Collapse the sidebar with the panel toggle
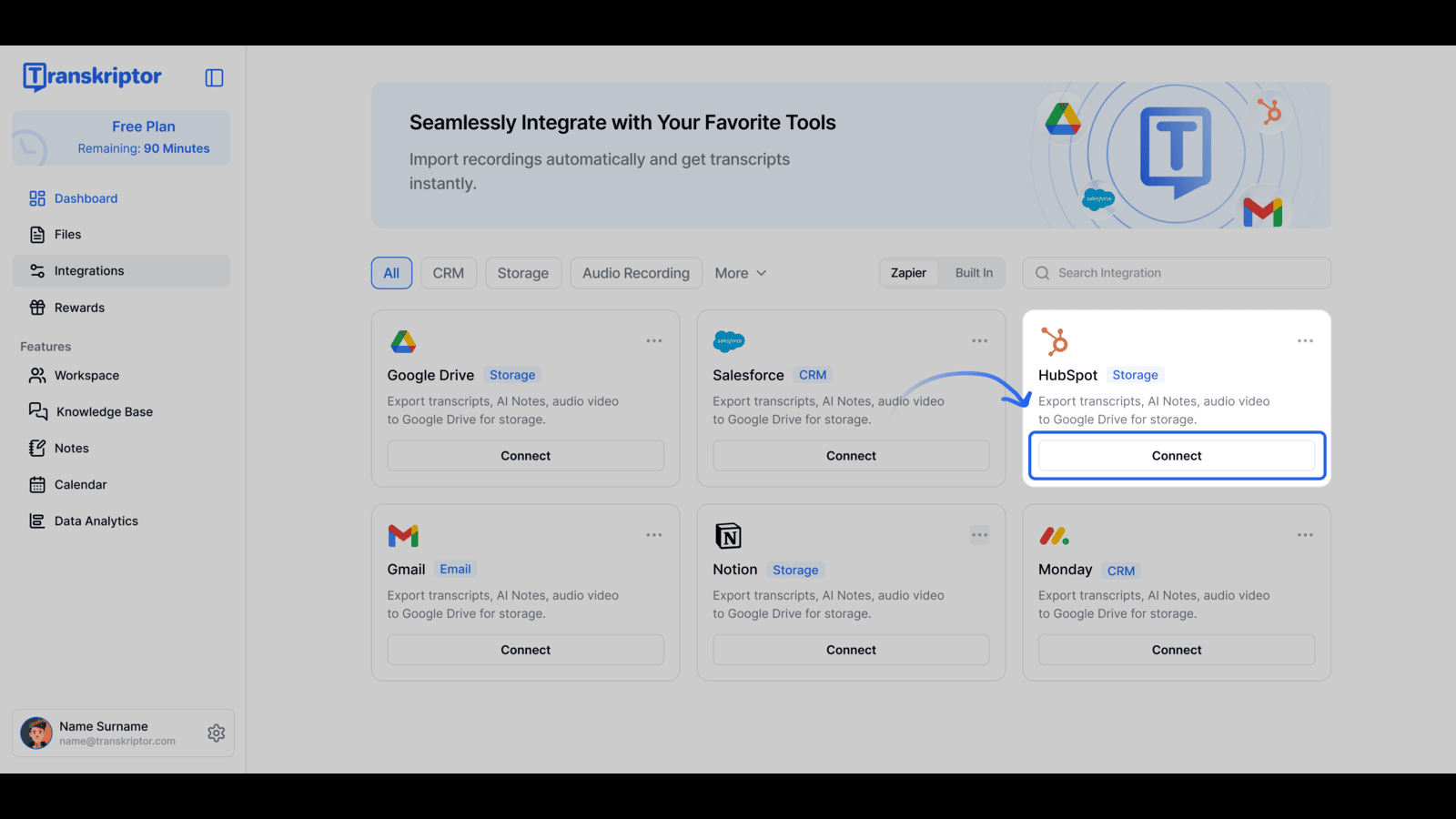This screenshot has width=1456, height=819. [214, 77]
